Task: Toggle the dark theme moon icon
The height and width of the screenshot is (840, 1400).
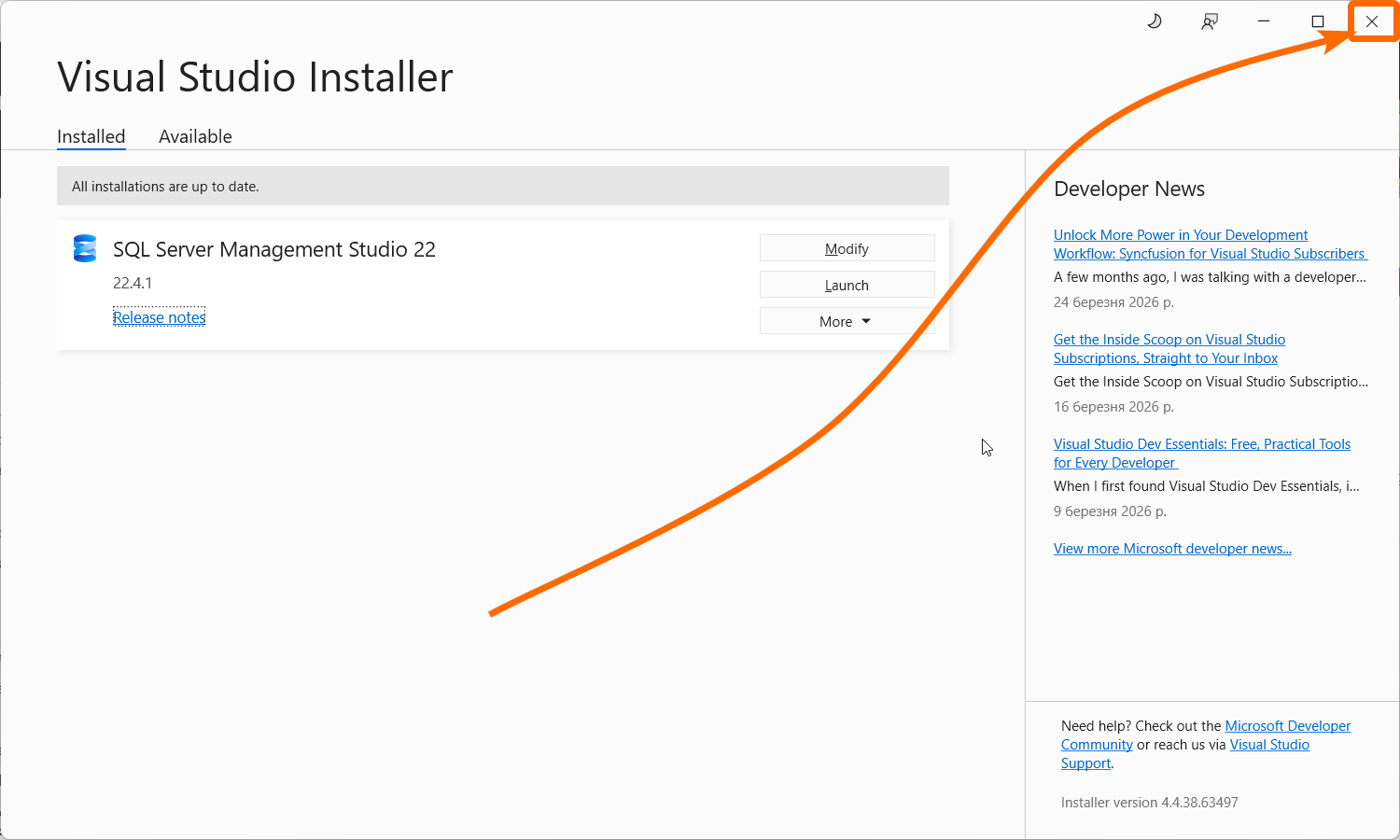Action: click(x=1155, y=21)
